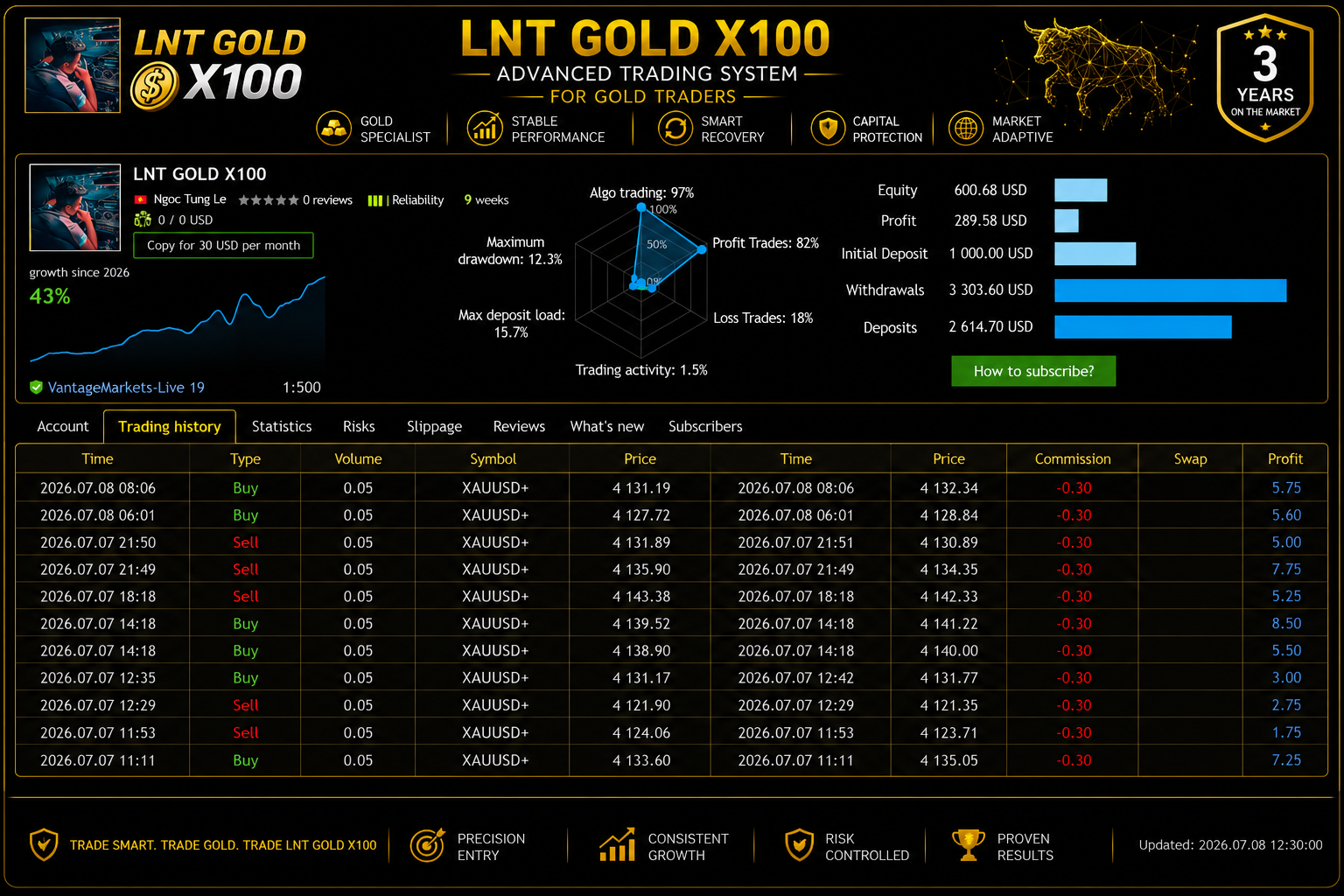Click the profit value 1.75
The height and width of the screenshot is (896, 1344).
[1286, 732]
